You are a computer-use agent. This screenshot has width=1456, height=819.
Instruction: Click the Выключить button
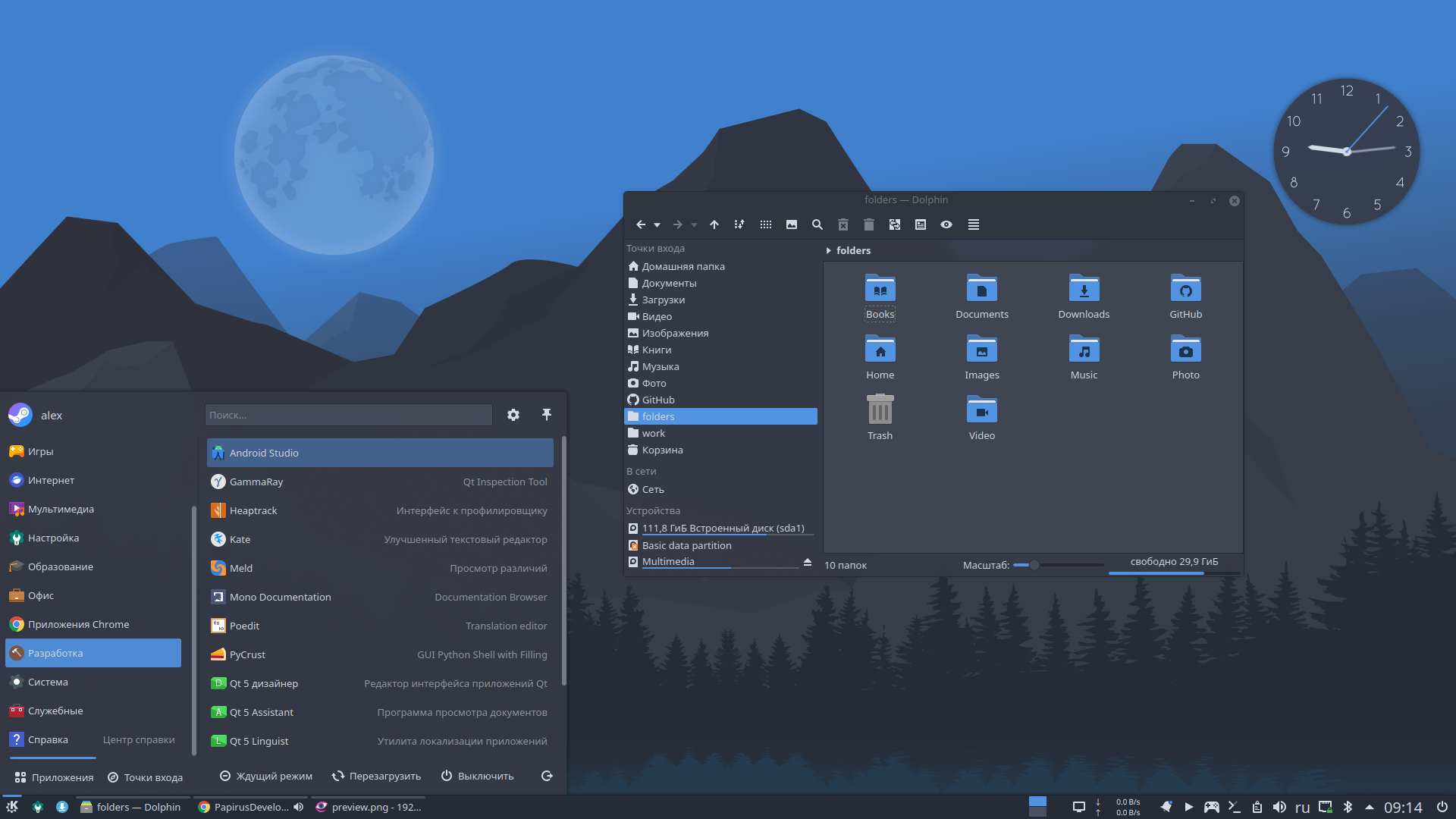pos(478,776)
